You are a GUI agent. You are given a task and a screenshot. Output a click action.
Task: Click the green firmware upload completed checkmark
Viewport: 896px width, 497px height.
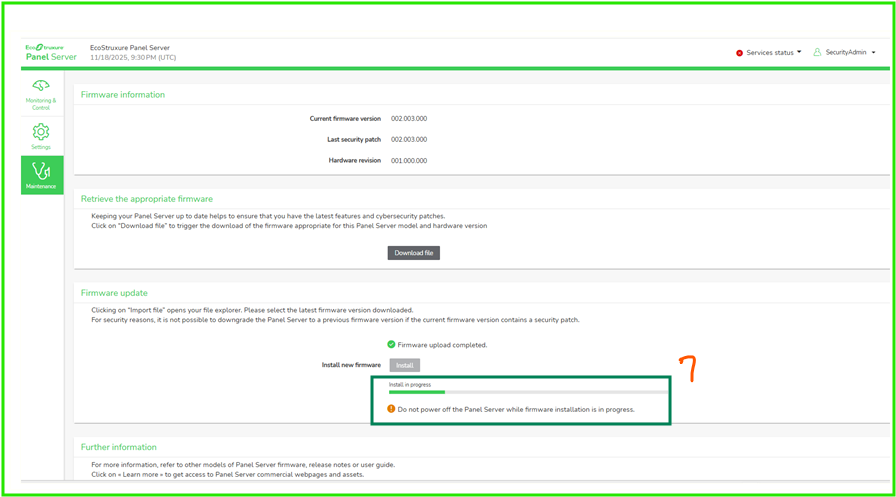tap(391, 344)
